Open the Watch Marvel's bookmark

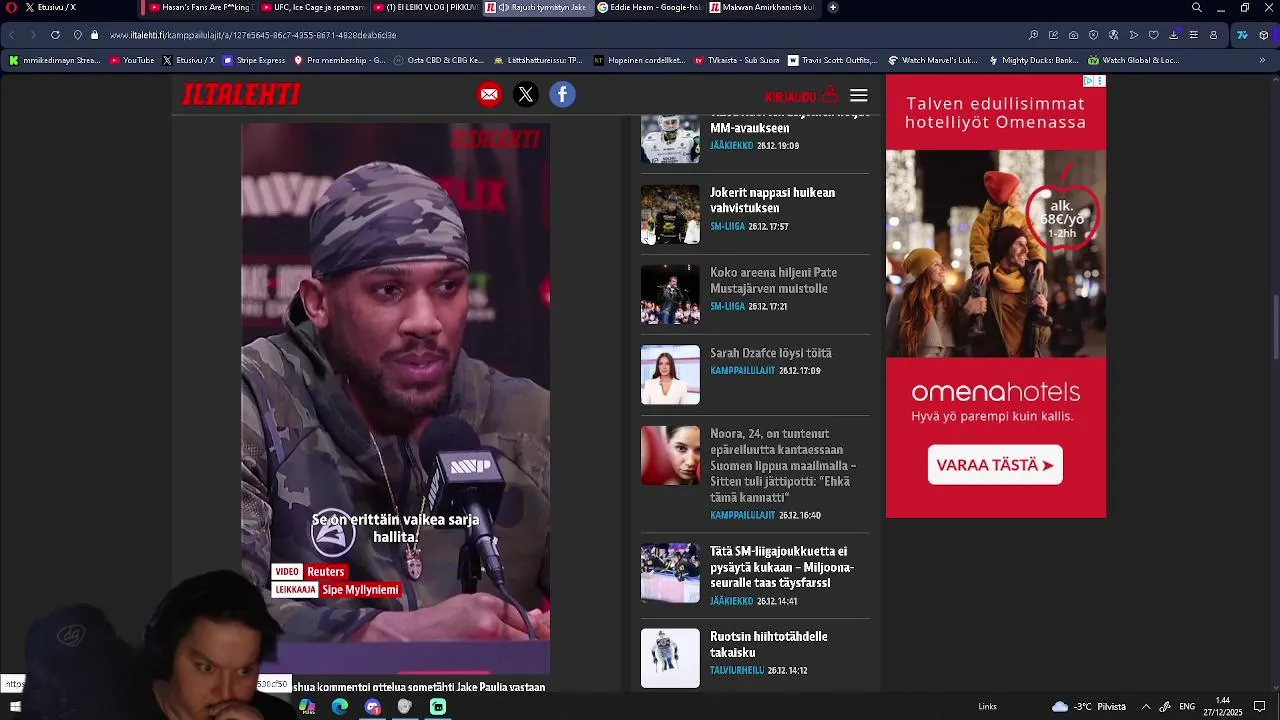coord(932,60)
